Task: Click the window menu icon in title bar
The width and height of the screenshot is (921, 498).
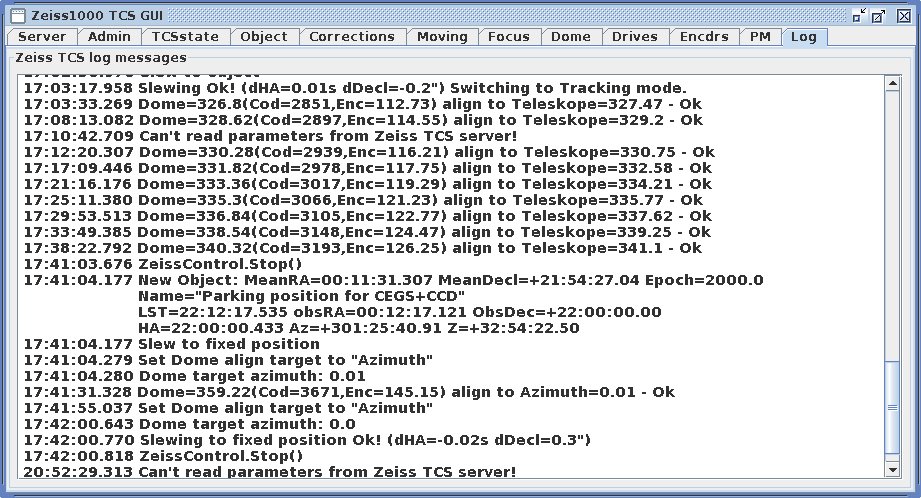Action: (18, 16)
